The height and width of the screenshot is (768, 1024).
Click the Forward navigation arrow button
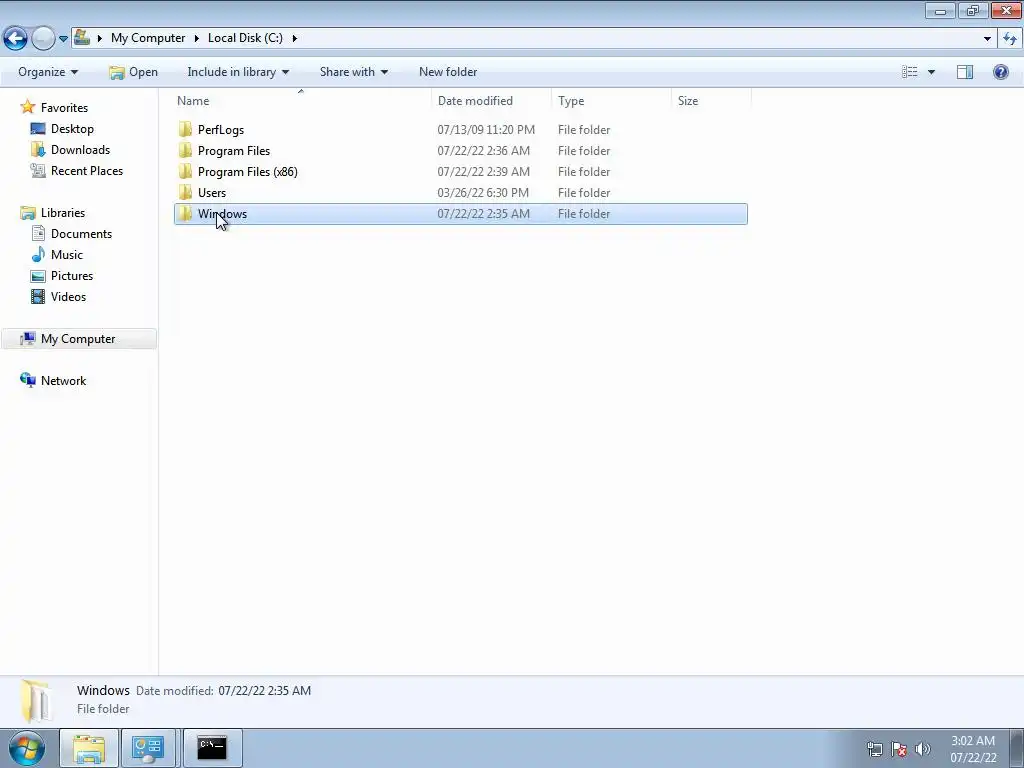tap(43, 39)
